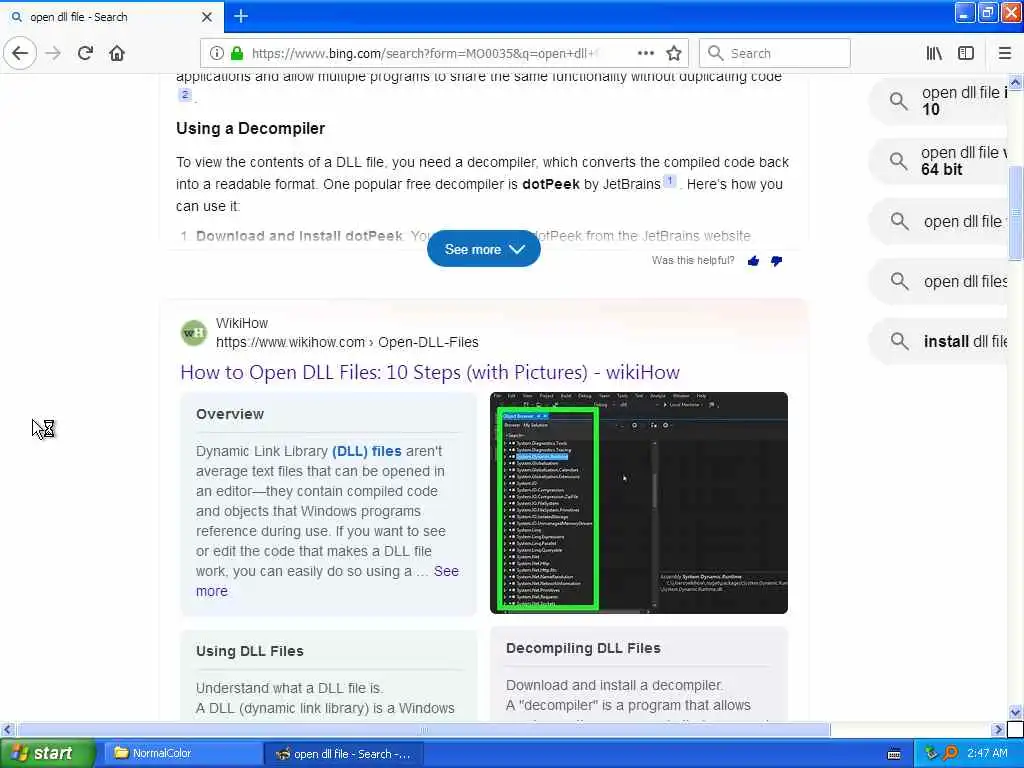1024x768 pixels.
Task: Click the WikiHow site logo icon
Action: [194, 332]
